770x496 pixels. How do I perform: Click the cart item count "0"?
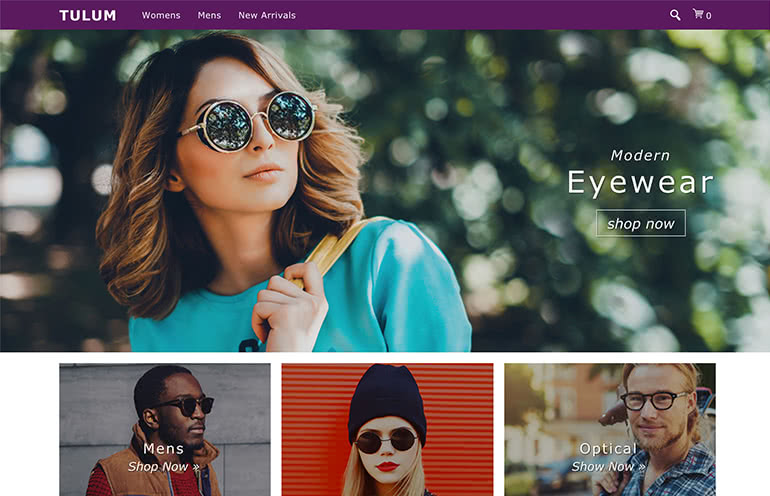pyautogui.click(x=709, y=16)
